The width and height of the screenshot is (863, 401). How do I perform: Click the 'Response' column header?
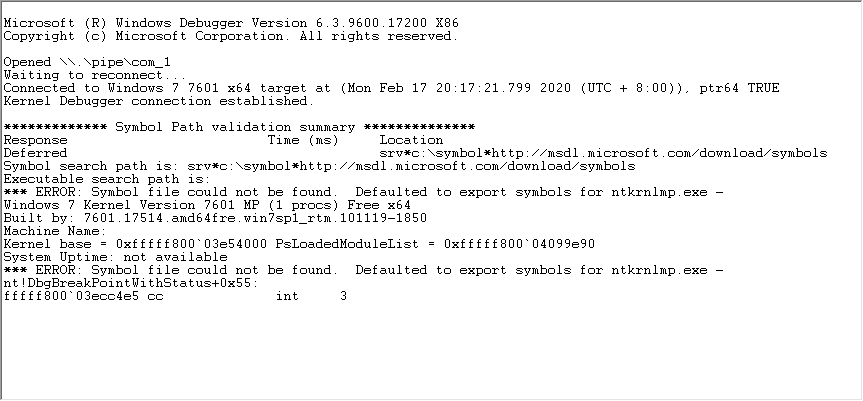pos(36,140)
